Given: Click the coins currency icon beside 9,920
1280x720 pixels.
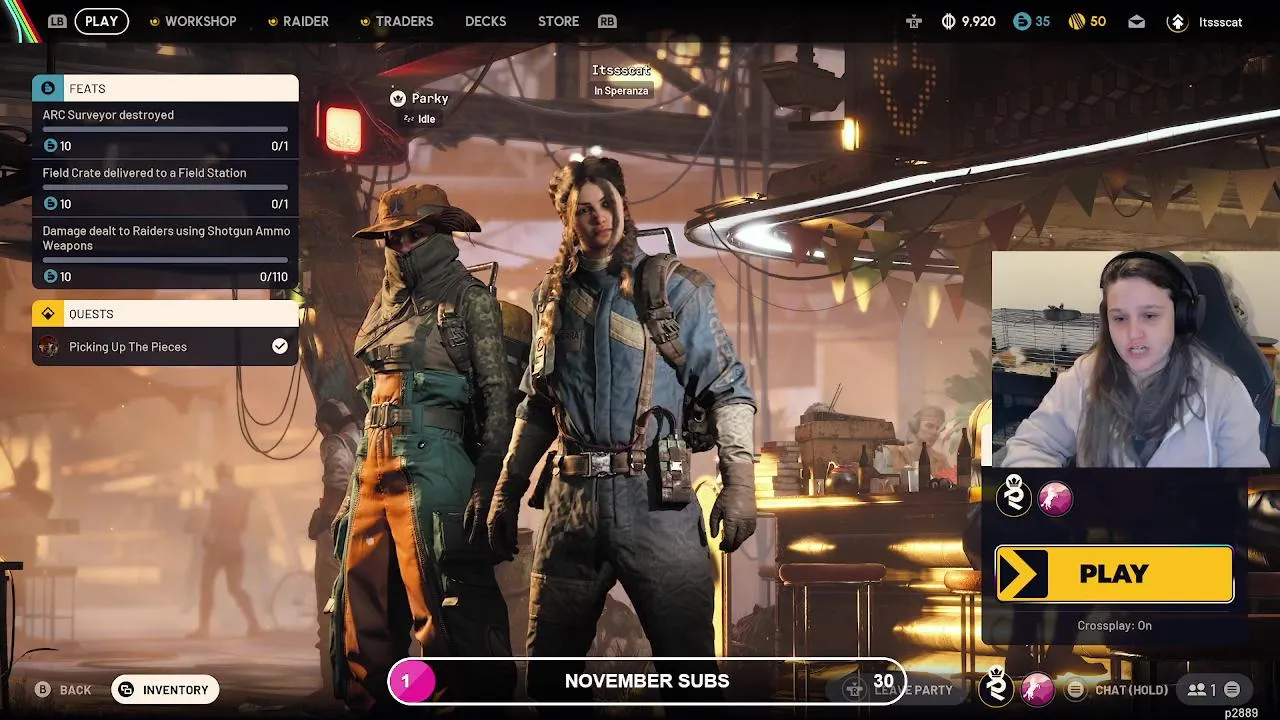Looking at the screenshot, I should [948, 21].
